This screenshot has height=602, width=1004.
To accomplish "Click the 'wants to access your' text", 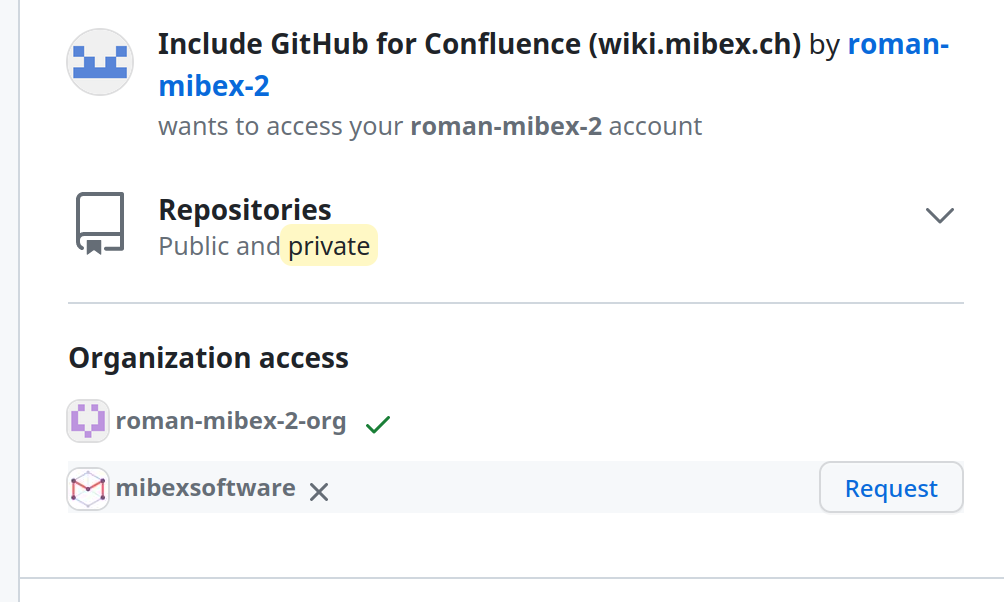I will click(281, 127).
